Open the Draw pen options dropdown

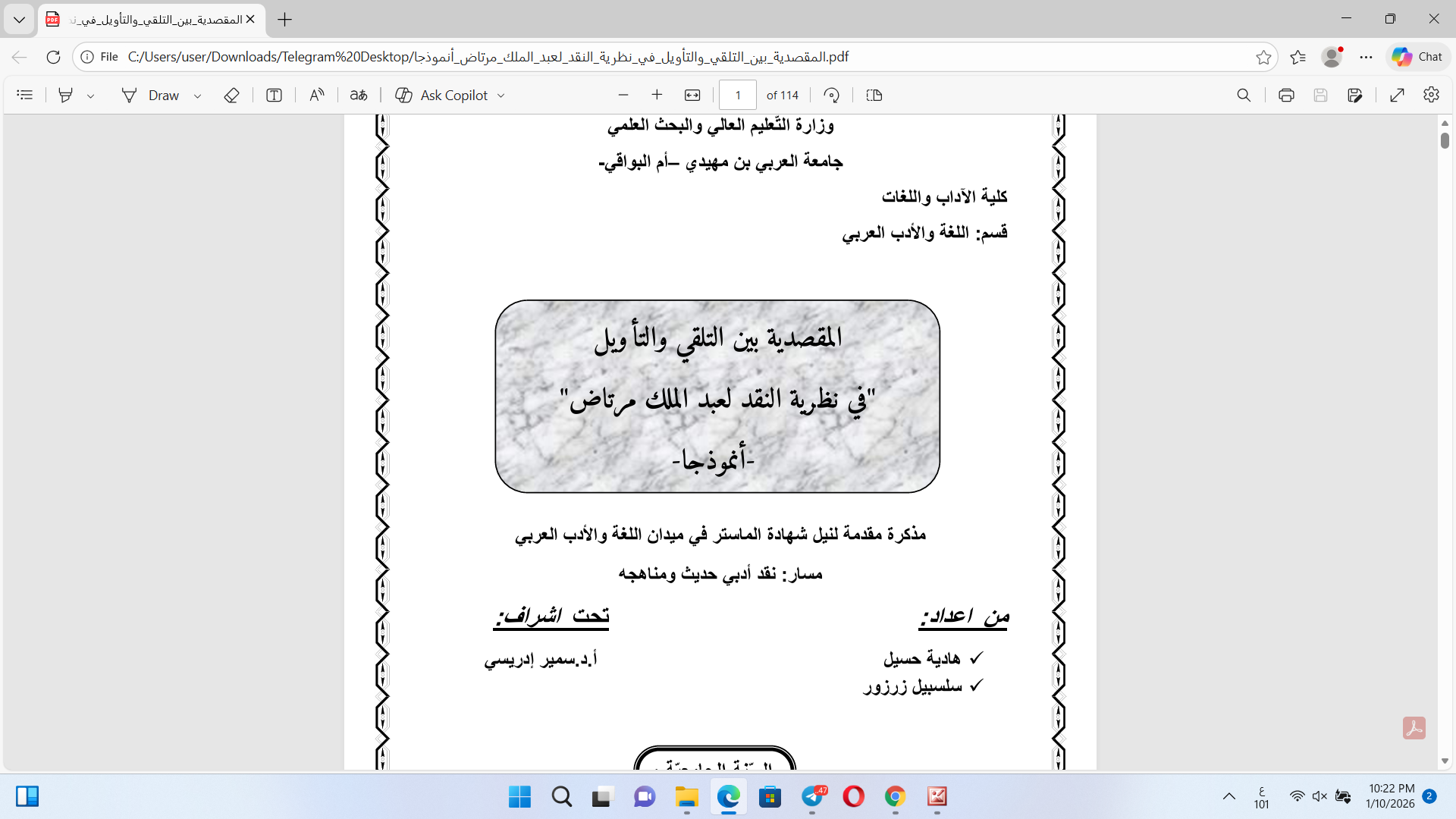pyautogui.click(x=197, y=96)
